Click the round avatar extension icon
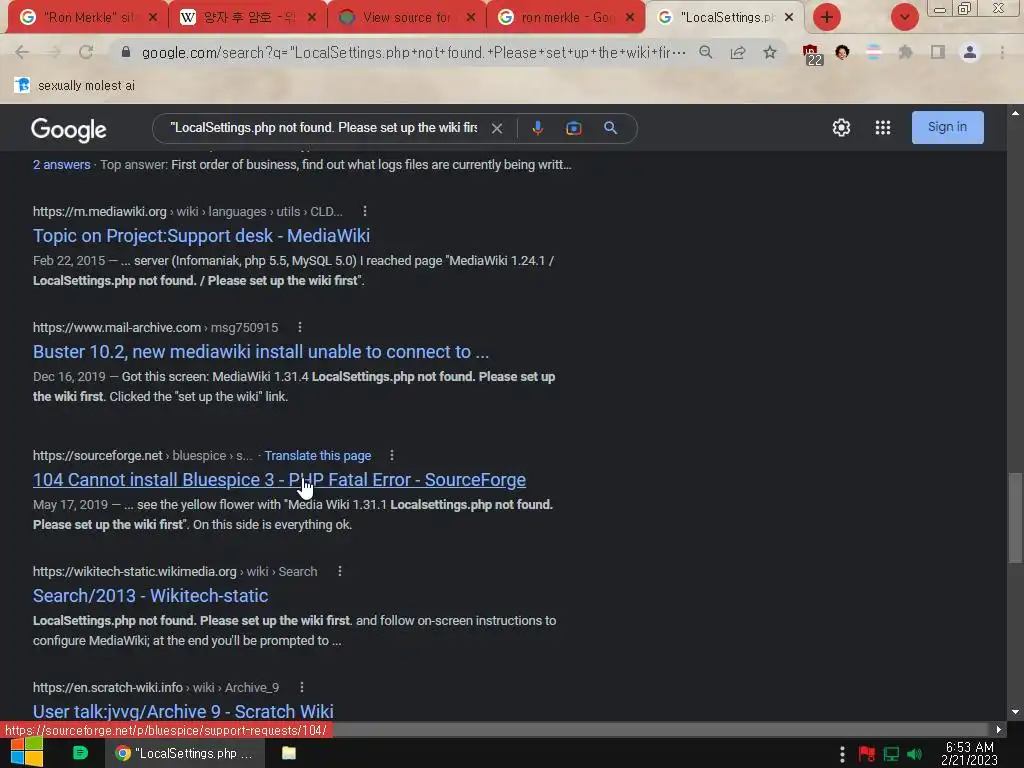 pos(842,52)
